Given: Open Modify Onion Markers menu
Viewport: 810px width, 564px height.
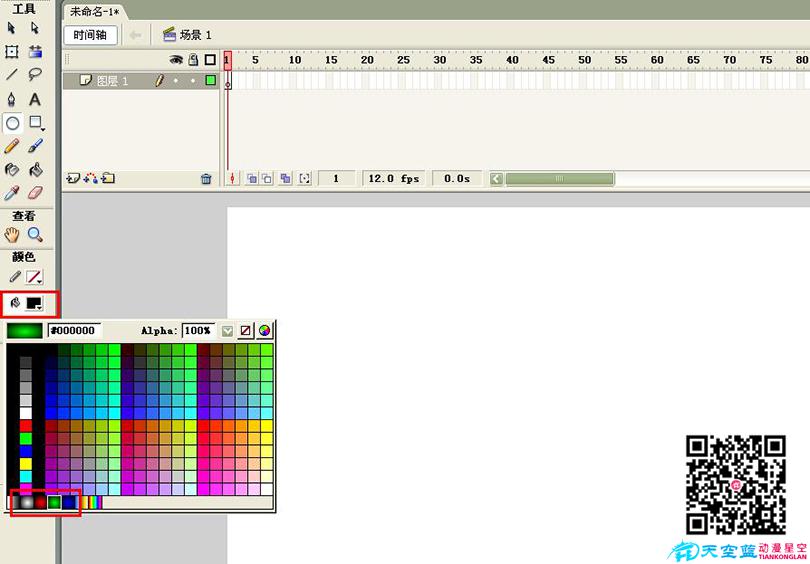Looking at the screenshot, I should (305, 179).
